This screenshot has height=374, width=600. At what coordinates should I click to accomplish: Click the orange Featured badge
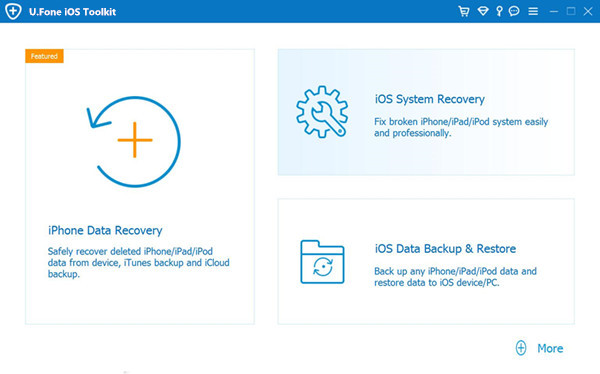44,56
